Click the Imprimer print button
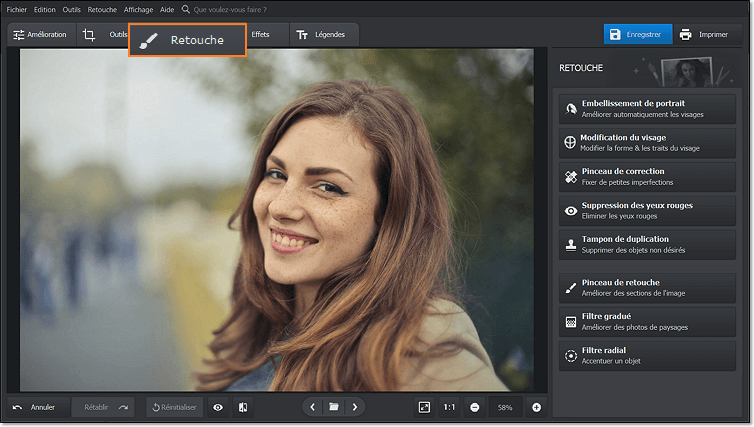Screen dimensions: 754x427 point(708,34)
